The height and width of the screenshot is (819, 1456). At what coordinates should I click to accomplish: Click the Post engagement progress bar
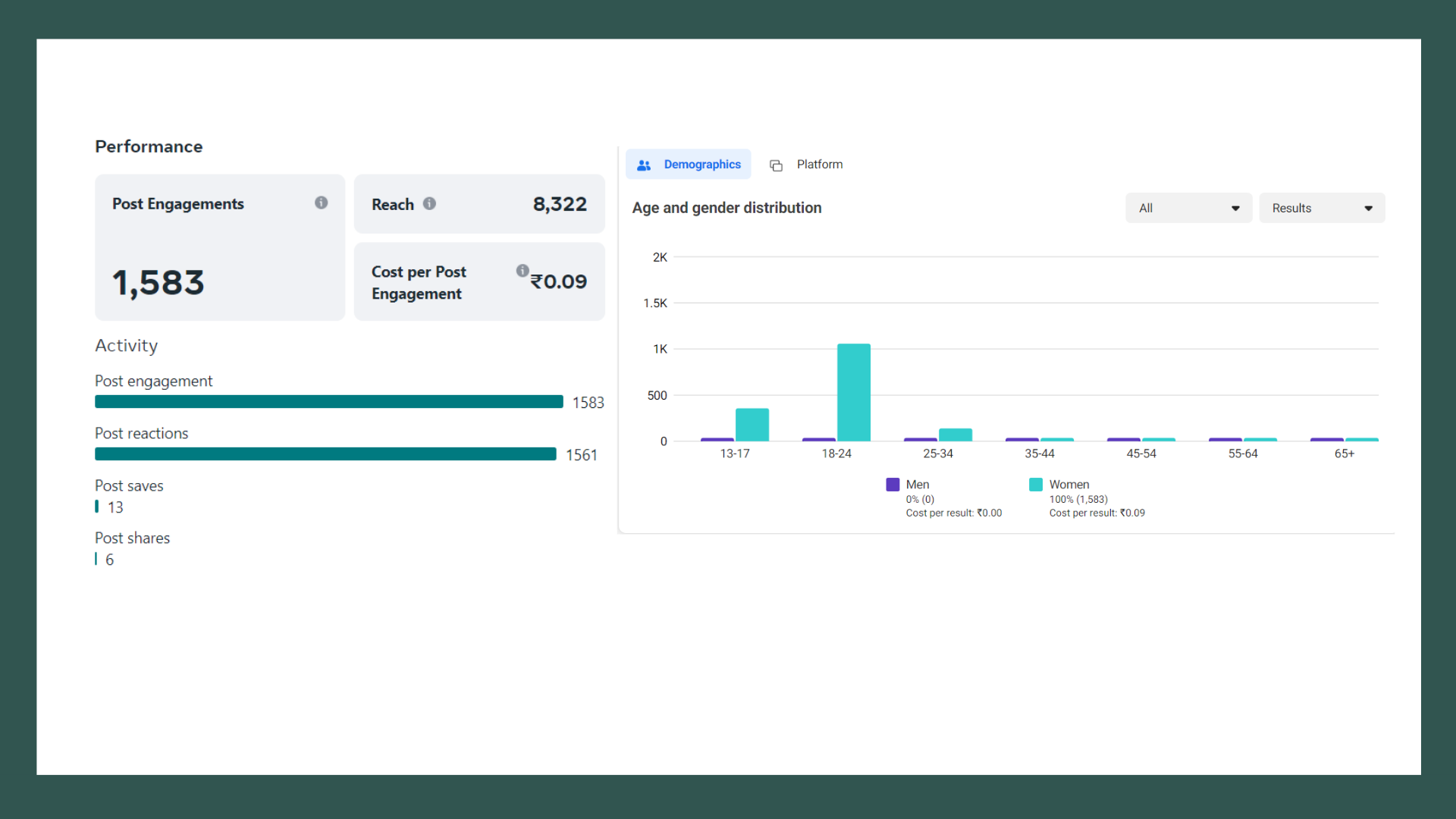[x=329, y=402]
